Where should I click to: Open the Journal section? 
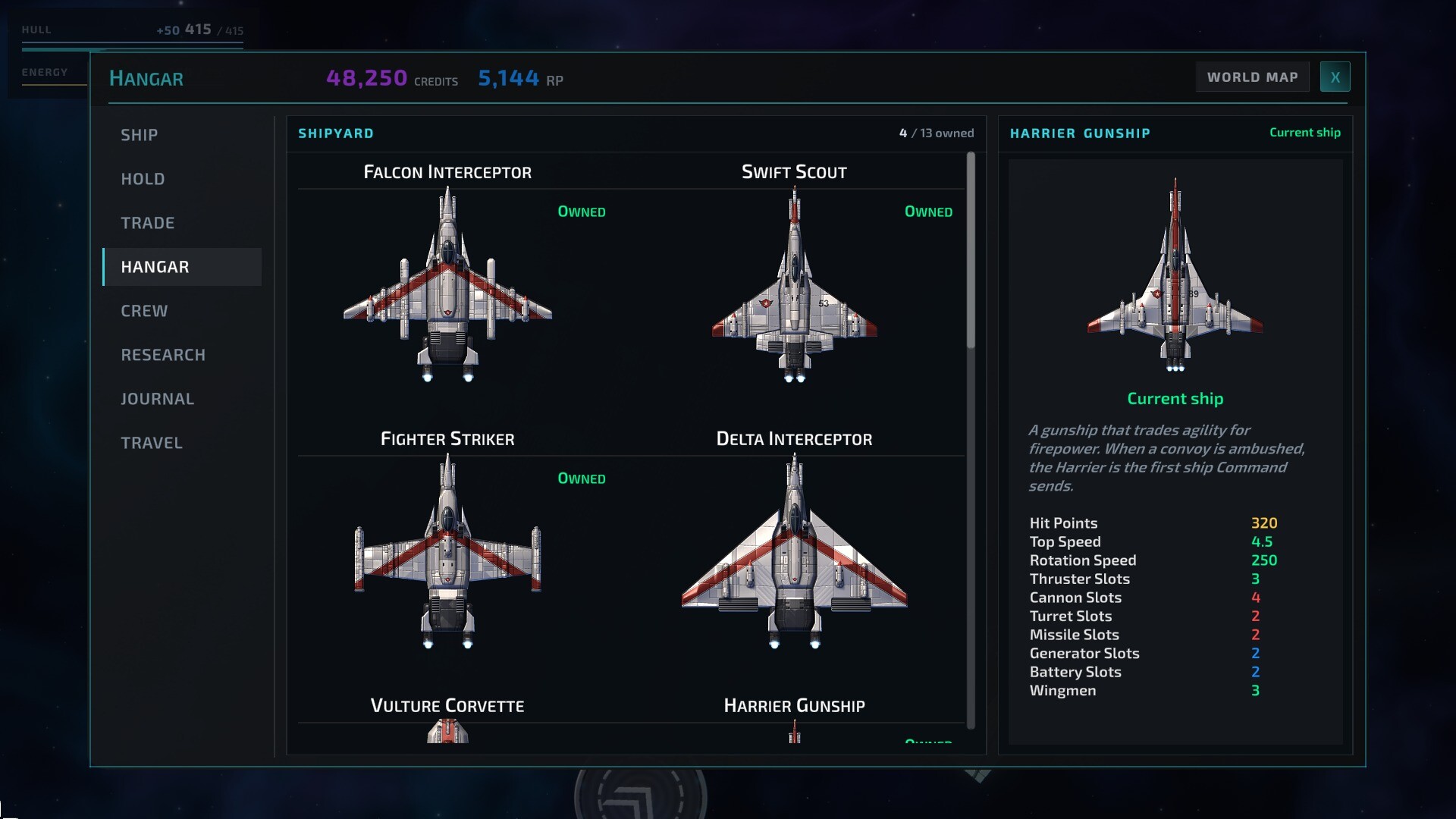tap(182, 399)
